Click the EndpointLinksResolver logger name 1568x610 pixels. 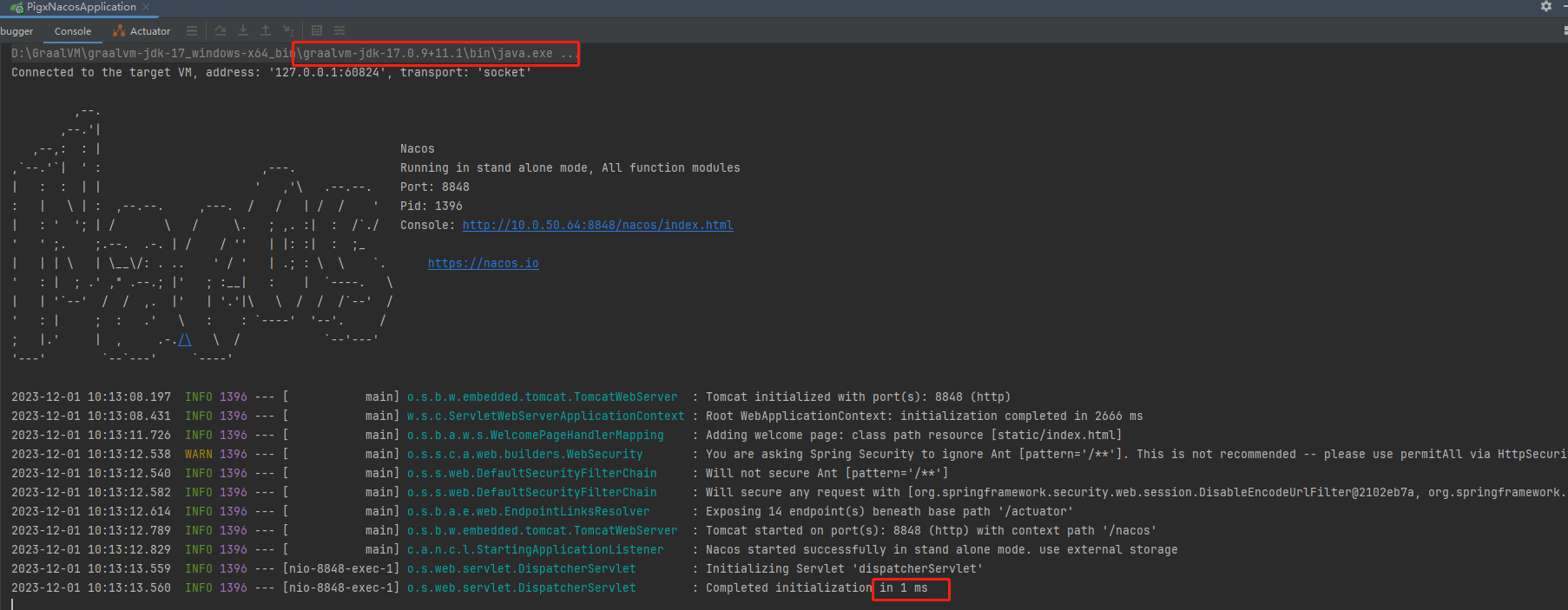pyautogui.click(x=528, y=512)
